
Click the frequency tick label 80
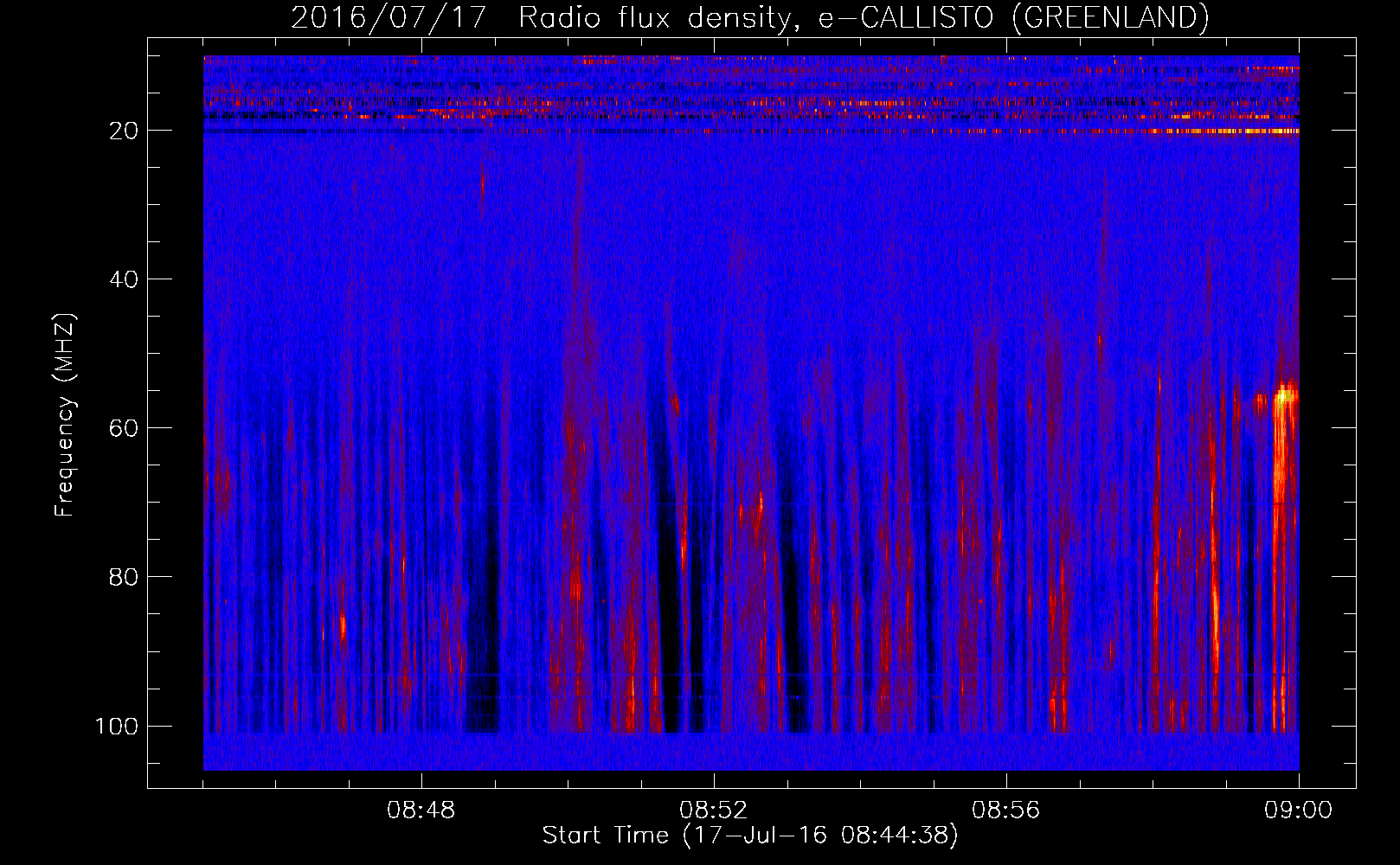tap(124, 577)
